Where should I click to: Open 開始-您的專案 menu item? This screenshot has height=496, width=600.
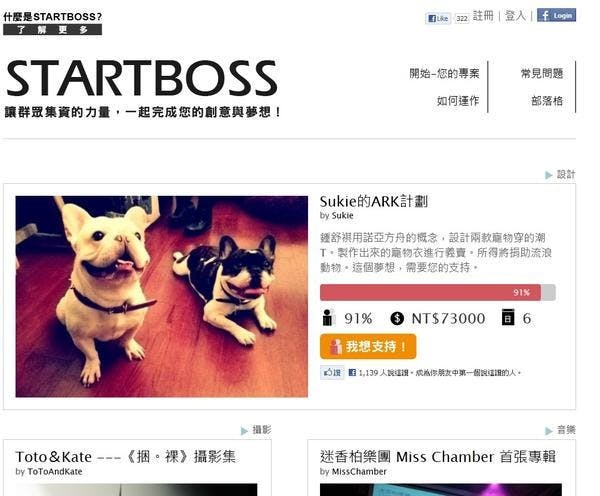point(444,73)
